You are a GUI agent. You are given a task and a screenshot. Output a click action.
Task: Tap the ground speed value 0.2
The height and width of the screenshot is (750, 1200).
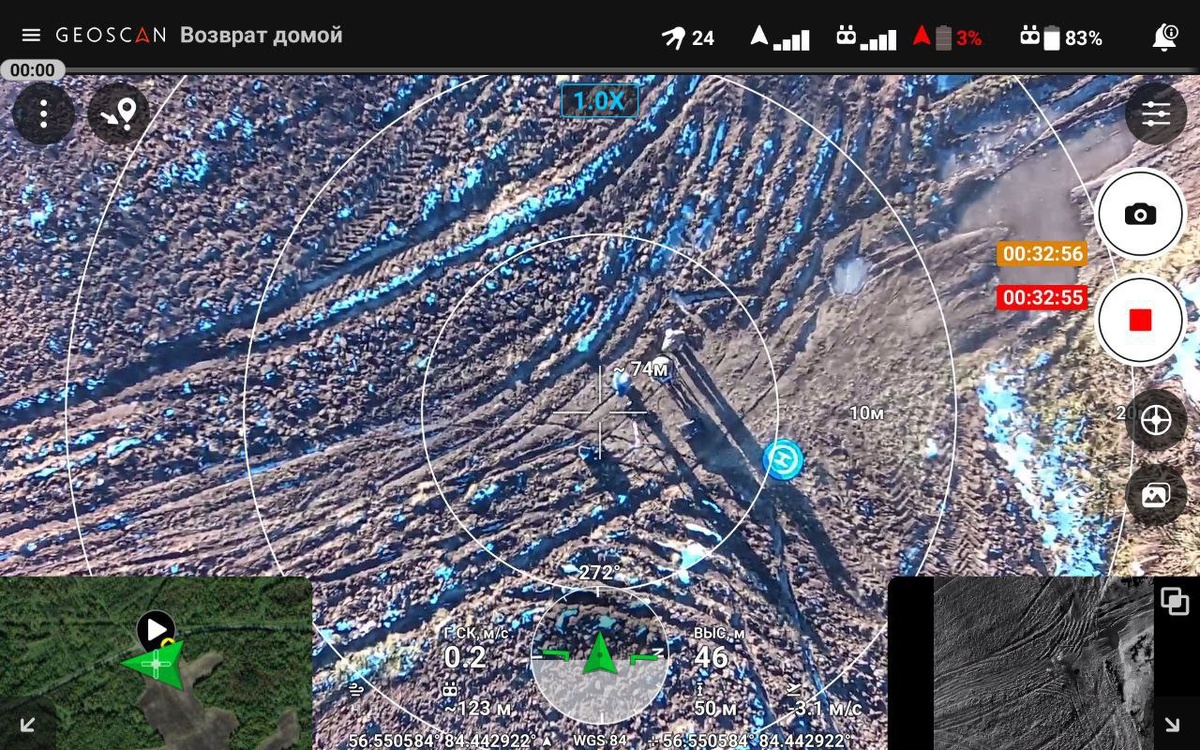465,657
